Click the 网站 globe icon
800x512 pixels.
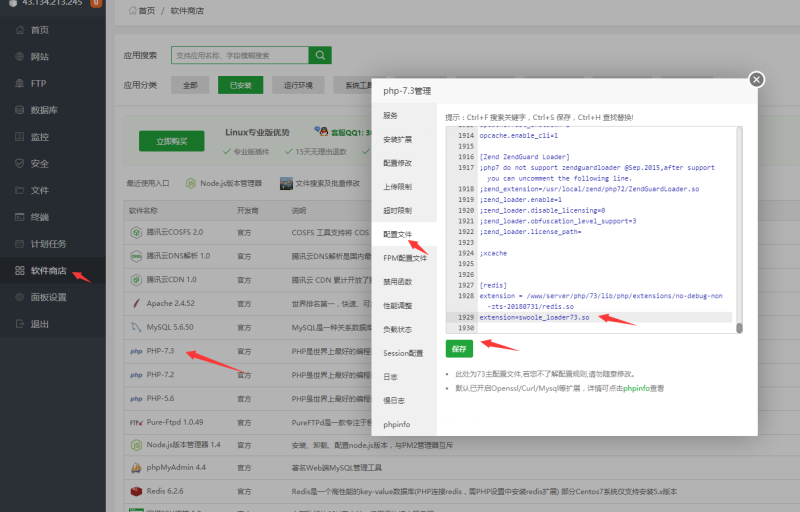[x=19, y=57]
